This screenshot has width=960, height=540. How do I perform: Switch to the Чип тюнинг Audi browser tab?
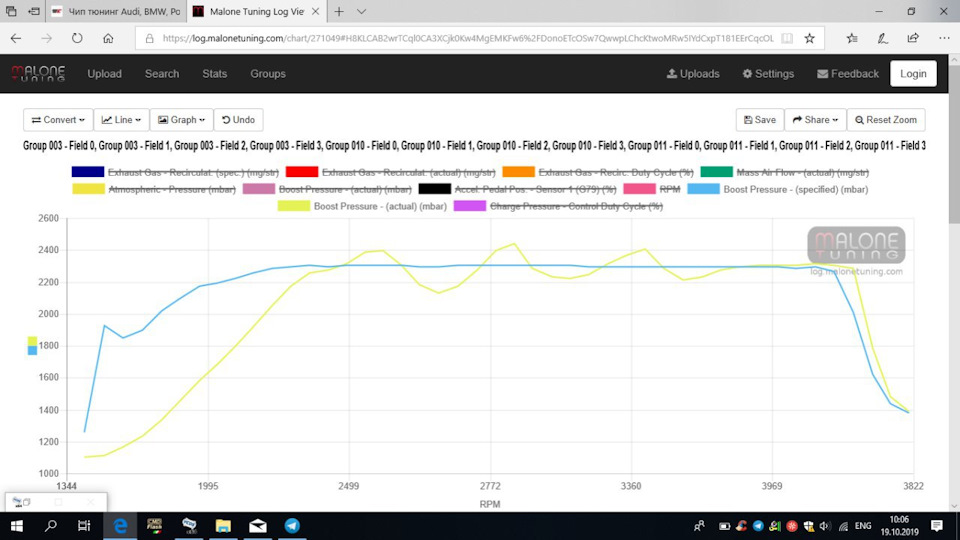[x=115, y=12]
